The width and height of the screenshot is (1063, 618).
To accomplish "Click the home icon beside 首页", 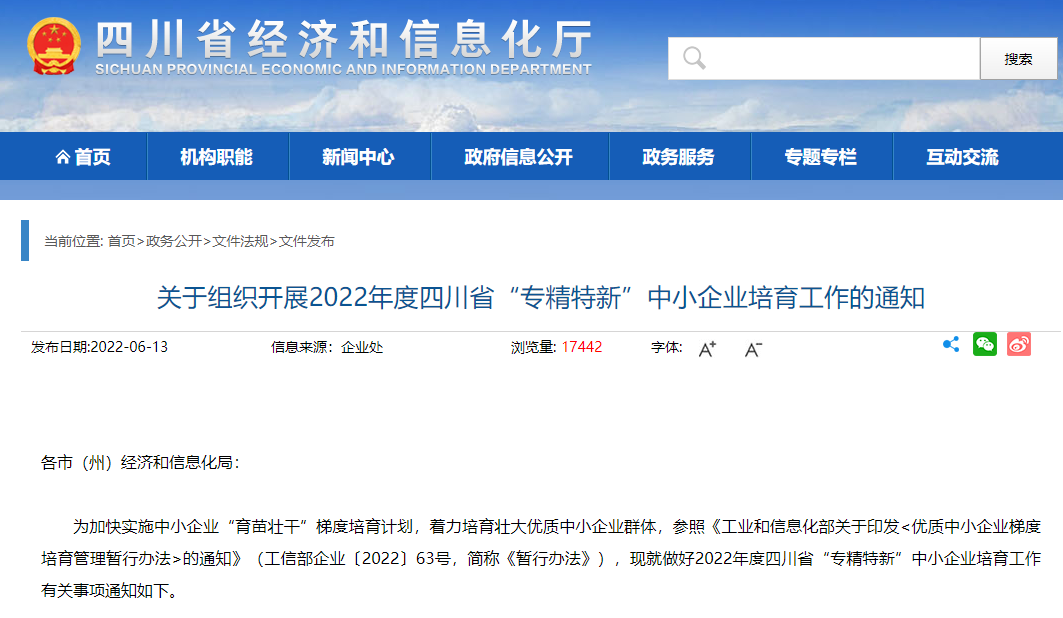I will (x=63, y=158).
